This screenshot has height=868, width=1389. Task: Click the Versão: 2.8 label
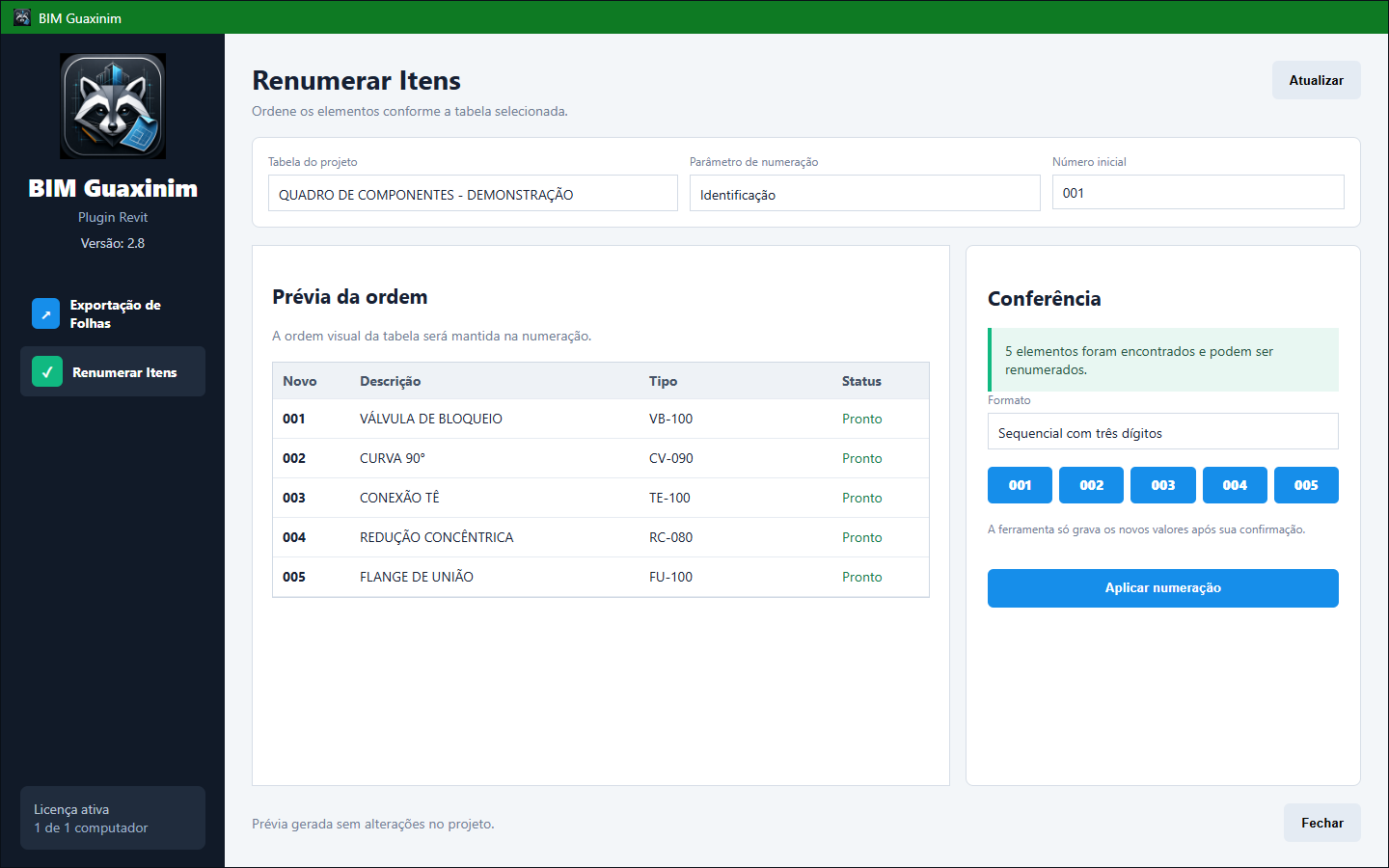[x=113, y=243]
